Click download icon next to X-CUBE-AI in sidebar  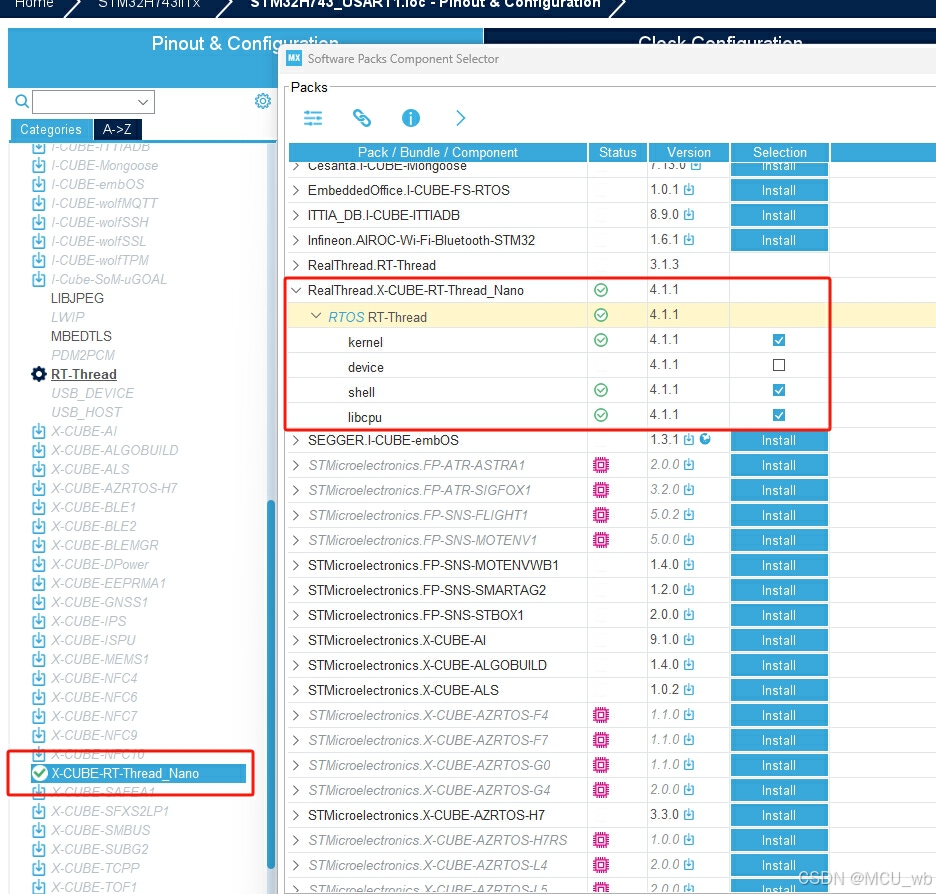click(x=39, y=431)
